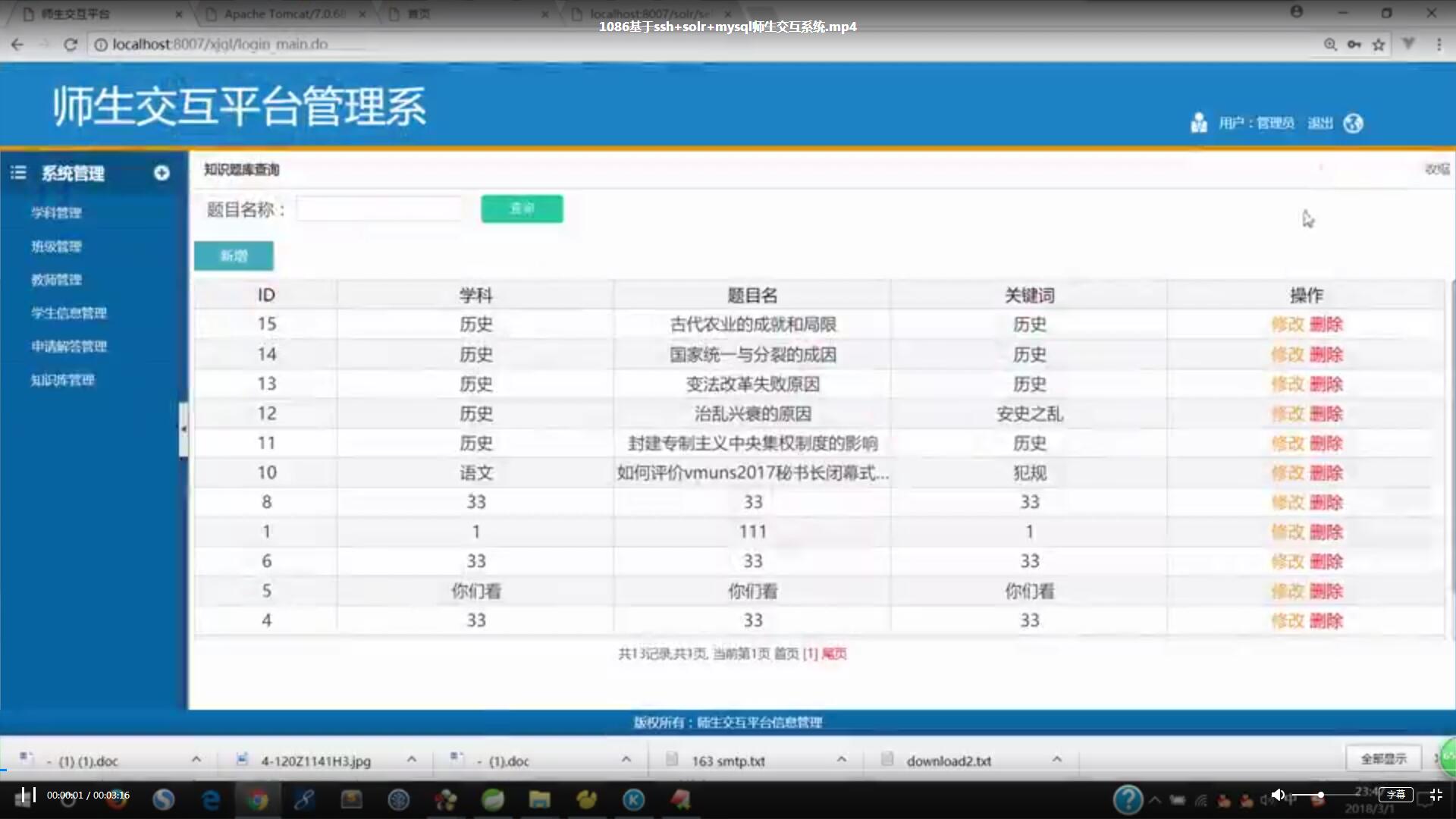Open 班级管理 in the sidebar

(x=56, y=246)
